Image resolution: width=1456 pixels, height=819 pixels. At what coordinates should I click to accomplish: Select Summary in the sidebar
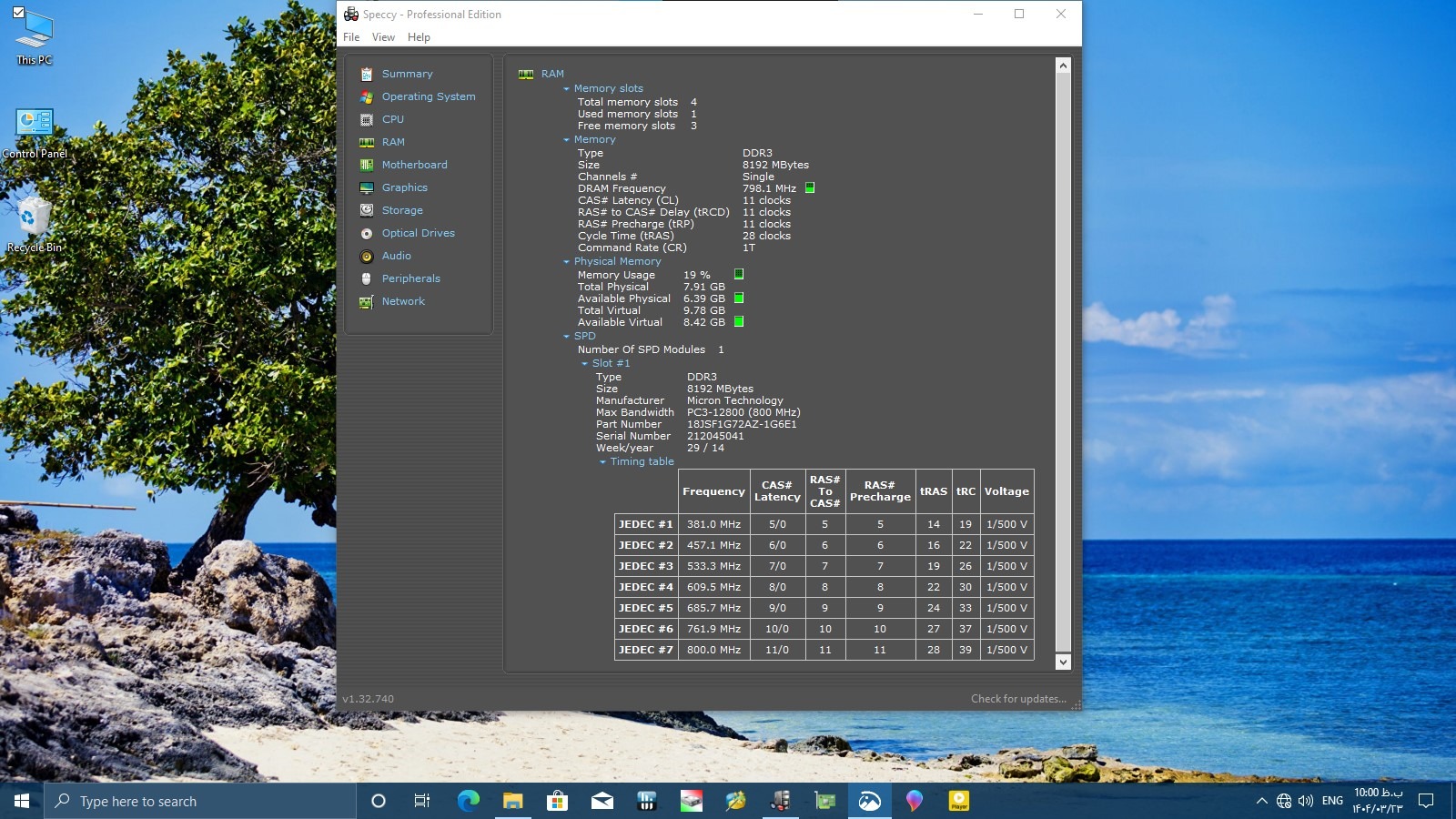click(x=407, y=74)
